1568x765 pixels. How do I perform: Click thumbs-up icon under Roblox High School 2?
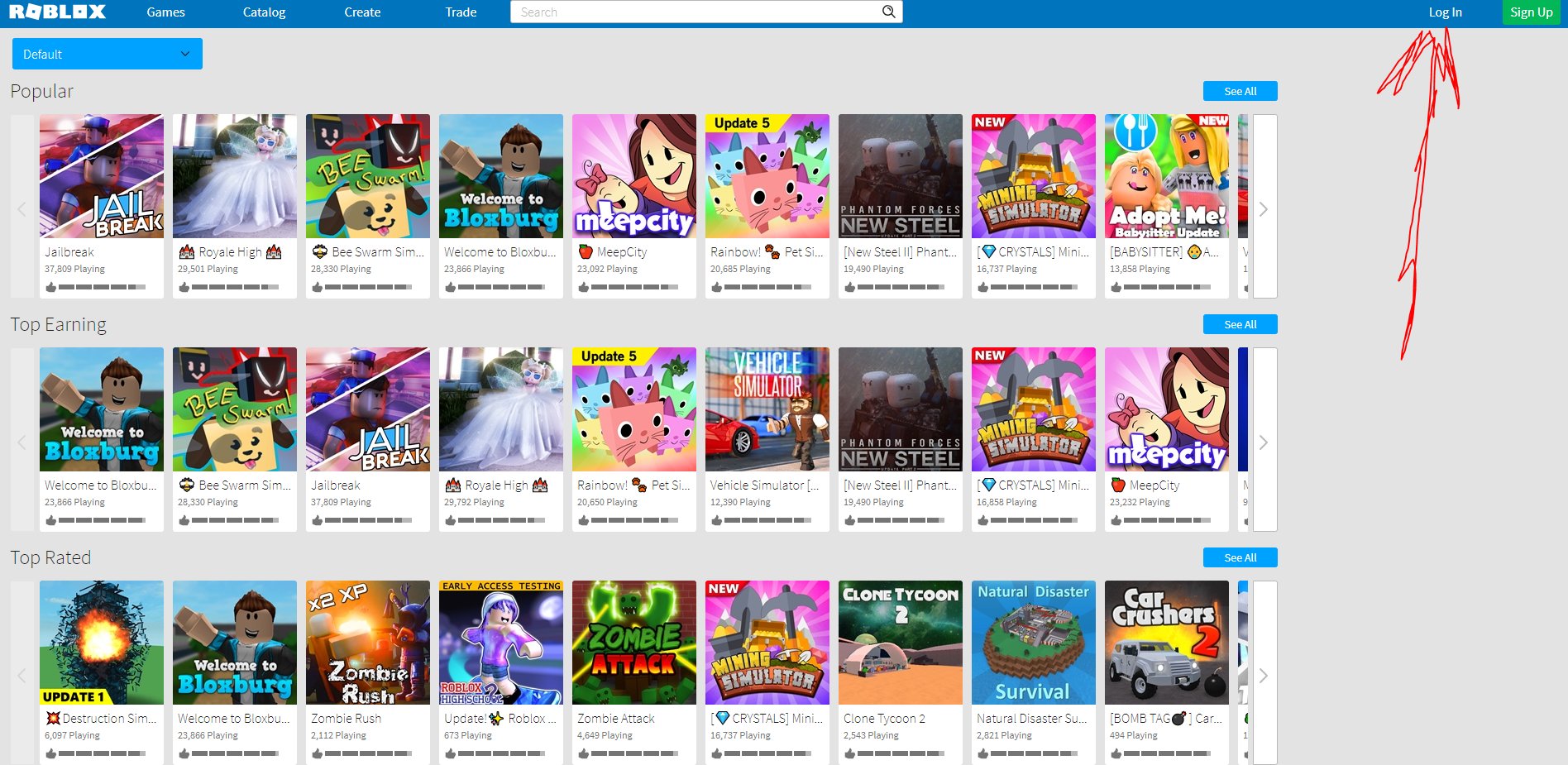[451, 753]
